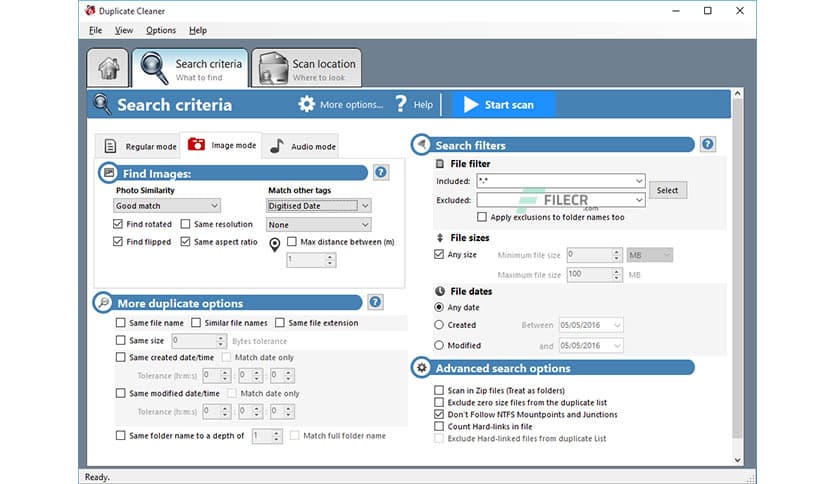Click the File filter document icon

coord(440,164)
